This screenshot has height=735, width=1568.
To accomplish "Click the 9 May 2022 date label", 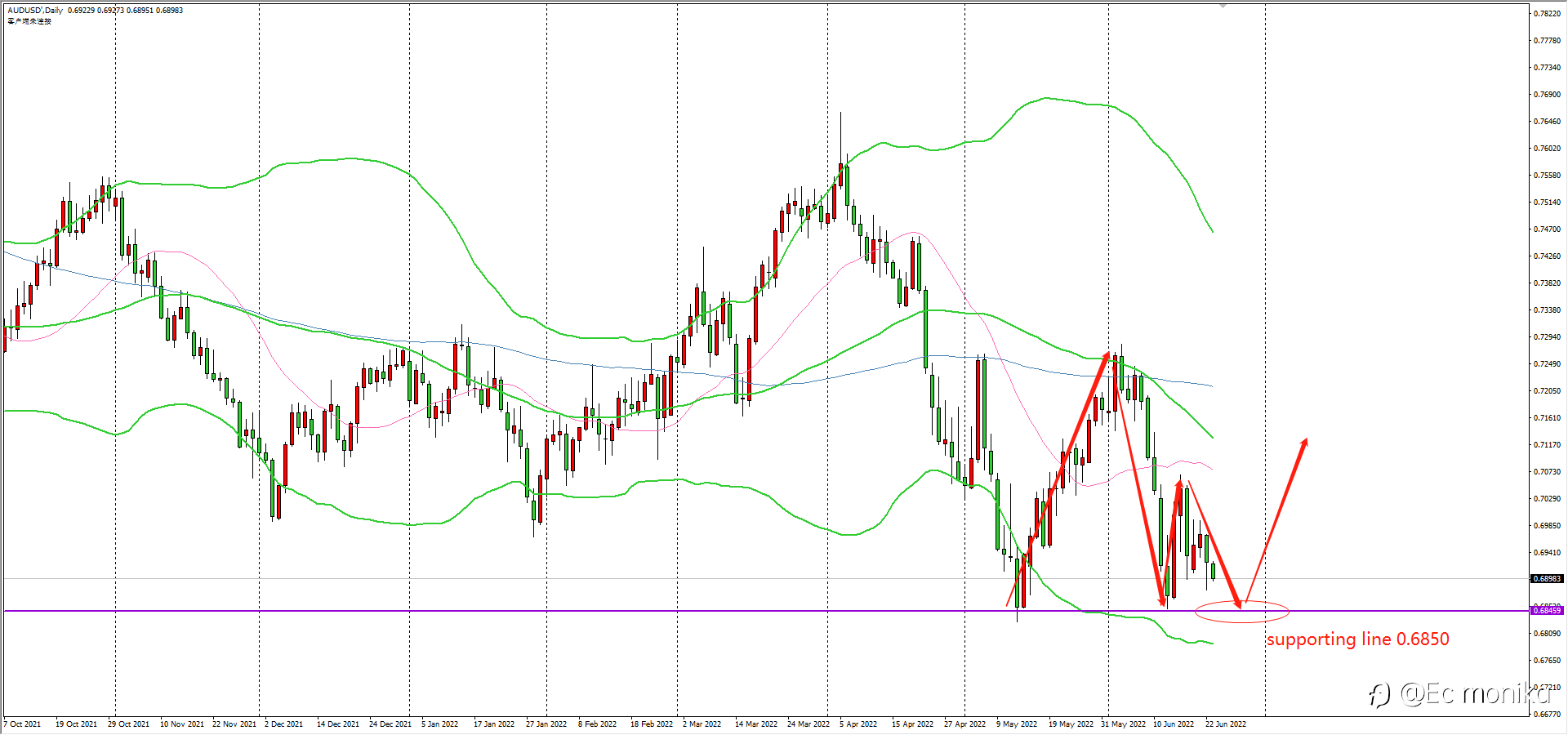I will [x=1016, y=724].
